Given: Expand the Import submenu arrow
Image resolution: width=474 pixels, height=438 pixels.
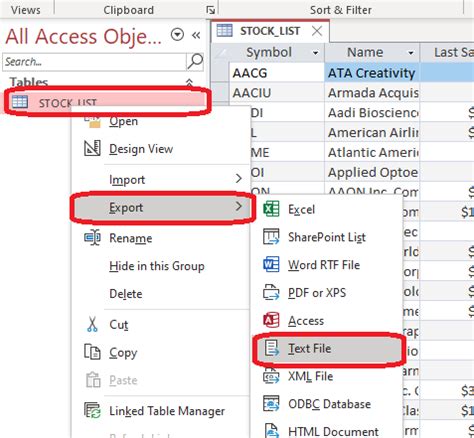Looking at the screenshot, I should coord(238,179).
